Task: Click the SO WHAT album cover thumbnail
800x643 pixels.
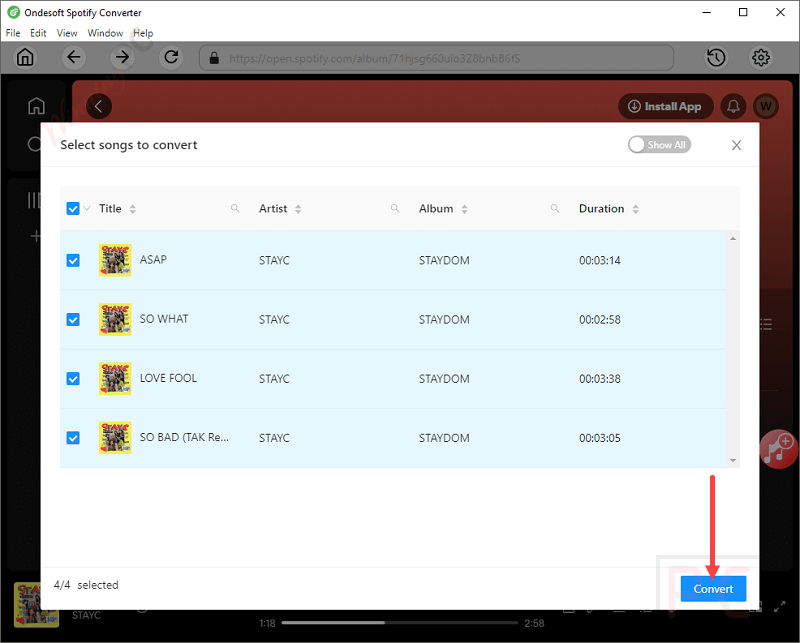Action: [115, 319]
